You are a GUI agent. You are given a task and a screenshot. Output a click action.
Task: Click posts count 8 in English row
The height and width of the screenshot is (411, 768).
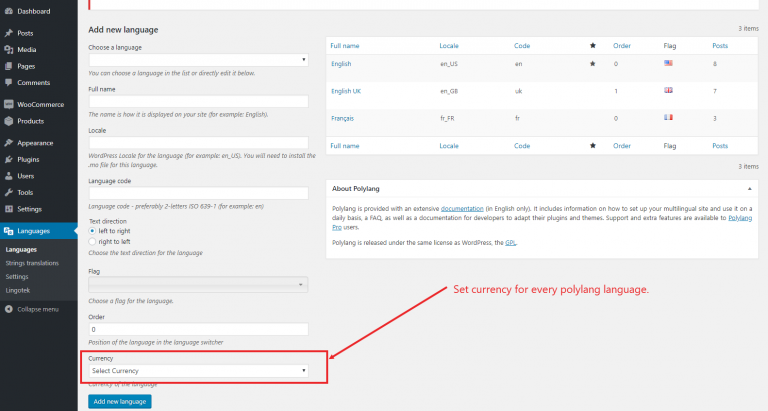click(x=715, y=64)
